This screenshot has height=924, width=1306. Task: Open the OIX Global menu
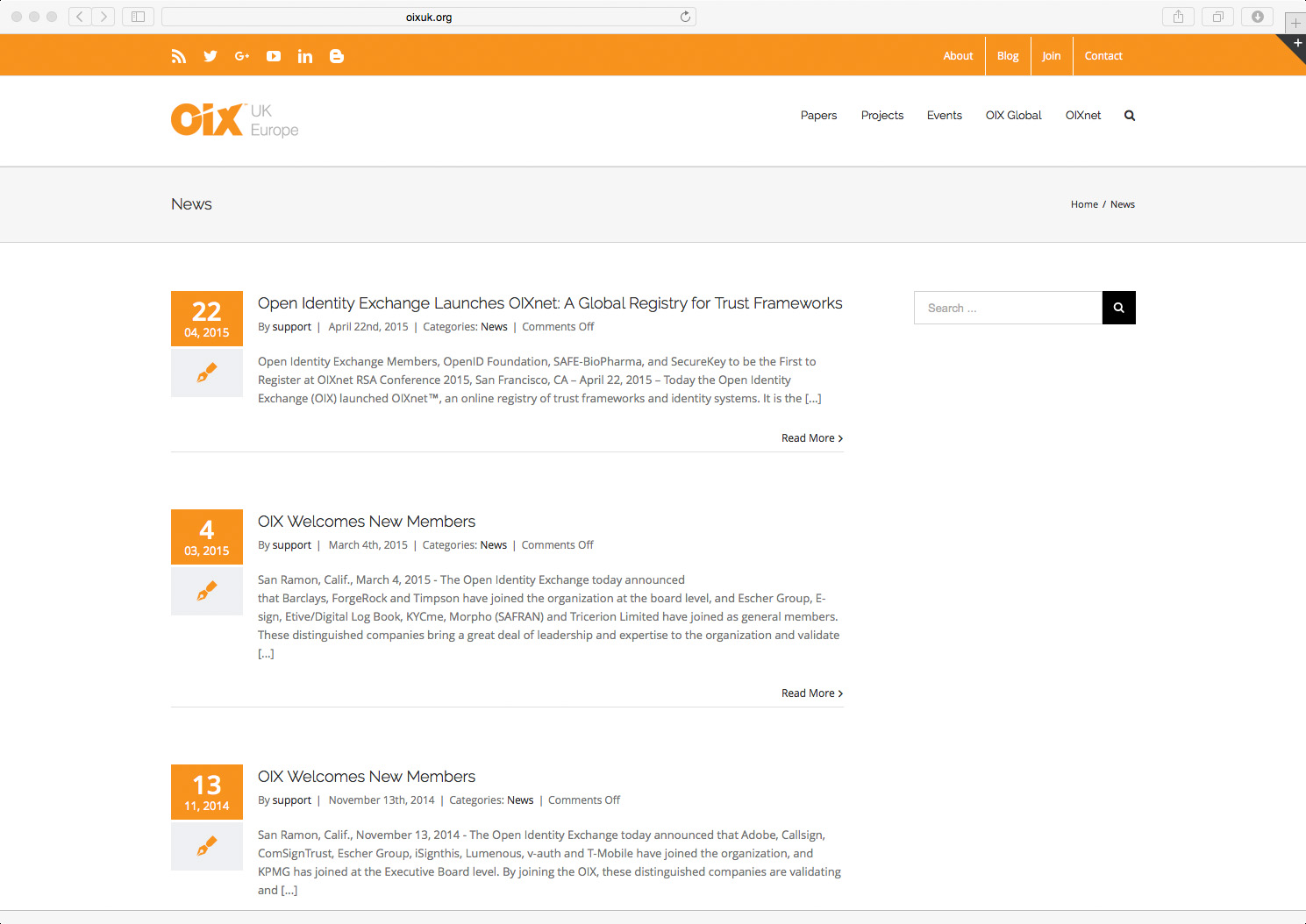(x=1013, y=116)
